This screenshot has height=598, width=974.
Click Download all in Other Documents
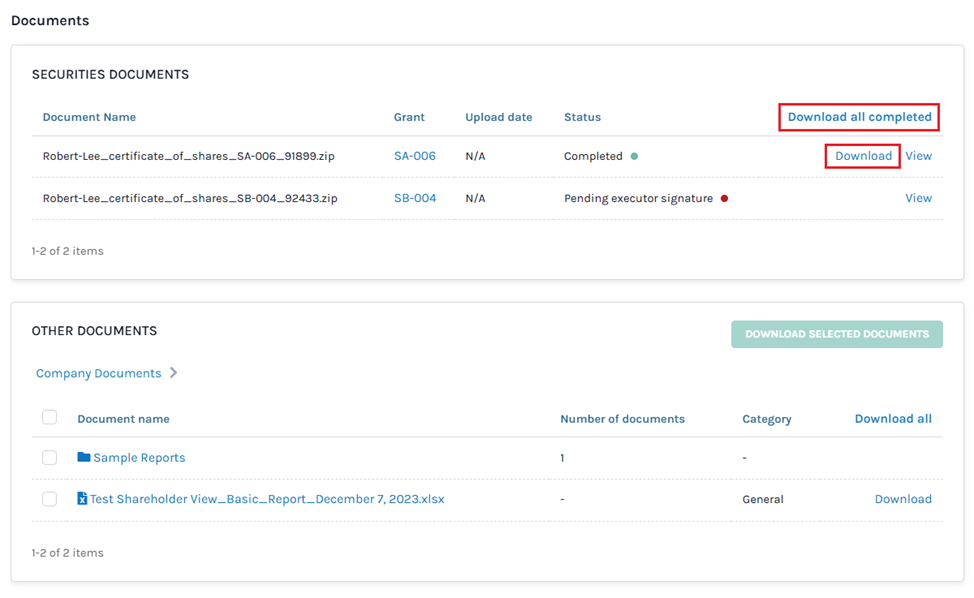click(x=892, y=419)
